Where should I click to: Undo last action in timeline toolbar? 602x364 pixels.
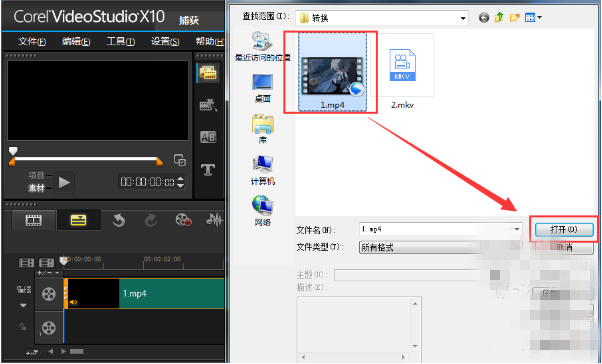pos(119,220)
